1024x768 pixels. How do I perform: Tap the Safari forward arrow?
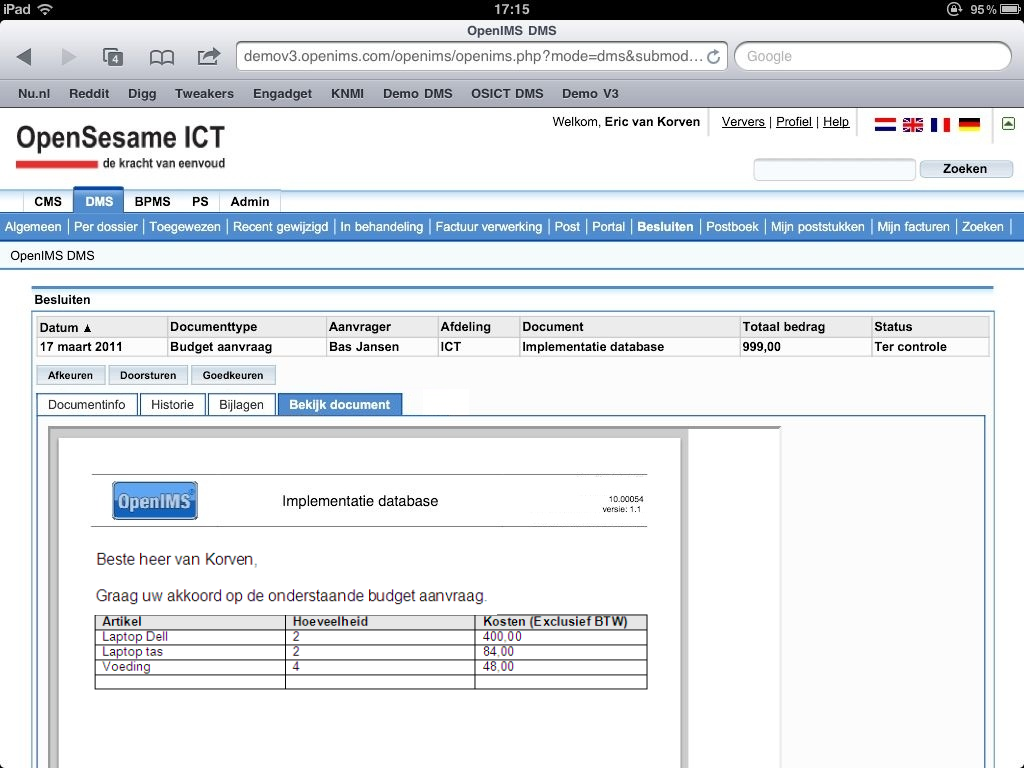point(69,57)
